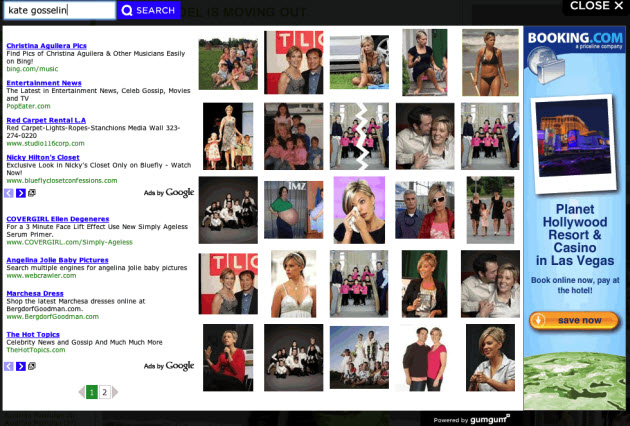Viewport: 630px width, 426px height.
Task: Open thumbnail of woman in red speaking
Action: tap(228, 358)
